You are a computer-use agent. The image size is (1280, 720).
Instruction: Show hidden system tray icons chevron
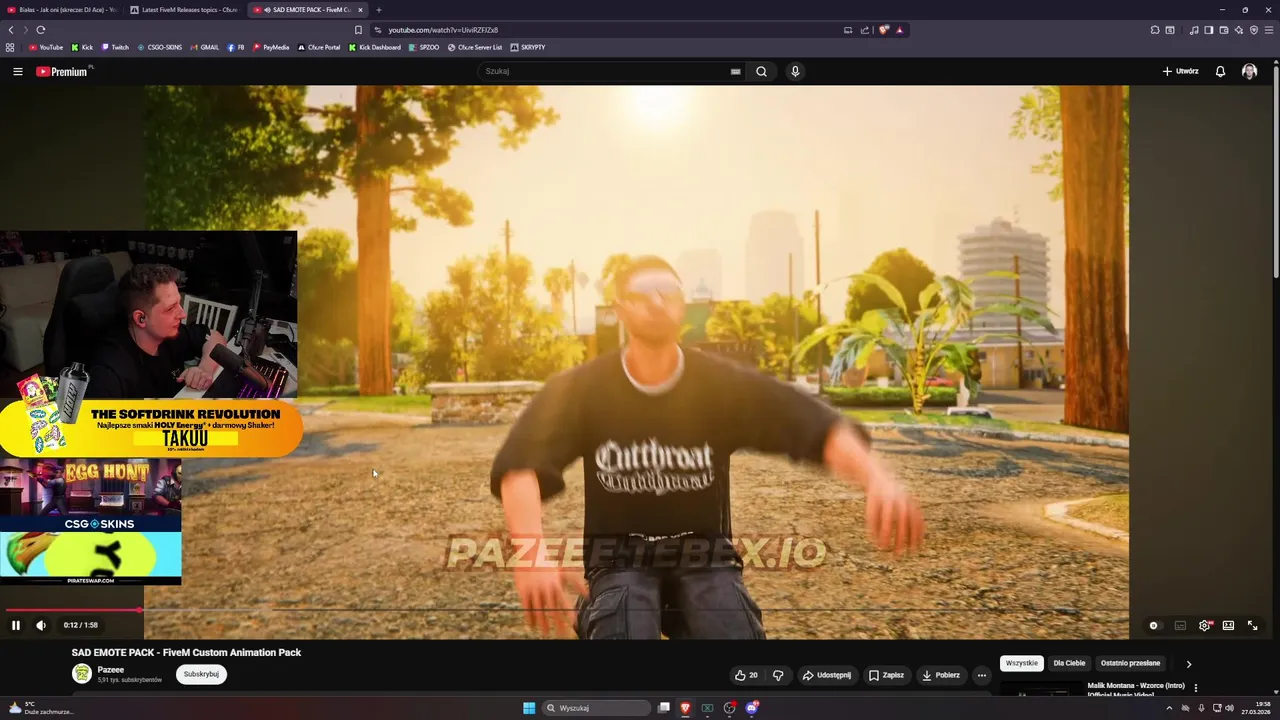point(1169,708)
